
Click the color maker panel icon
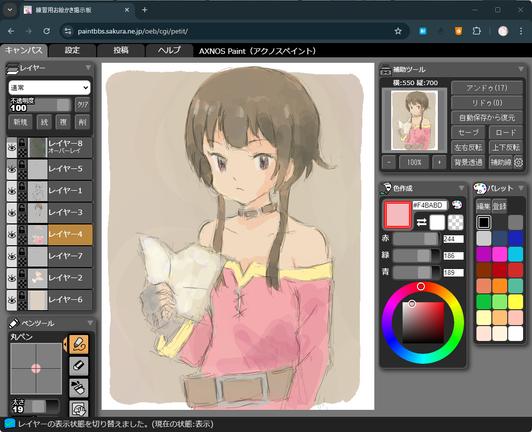[386, 188]
